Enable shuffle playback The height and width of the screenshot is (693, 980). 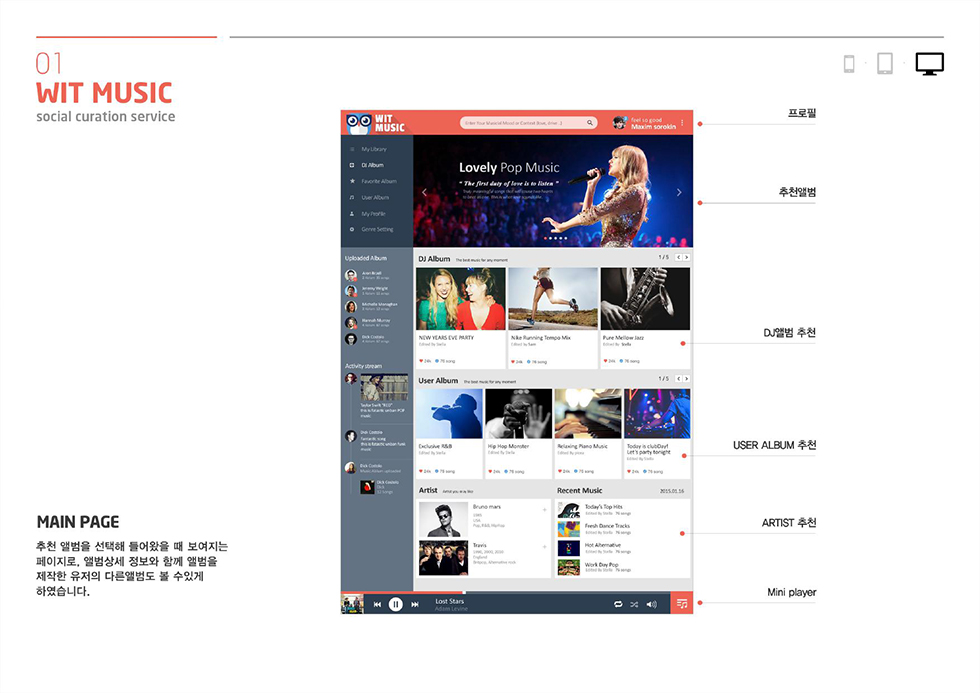634,605
